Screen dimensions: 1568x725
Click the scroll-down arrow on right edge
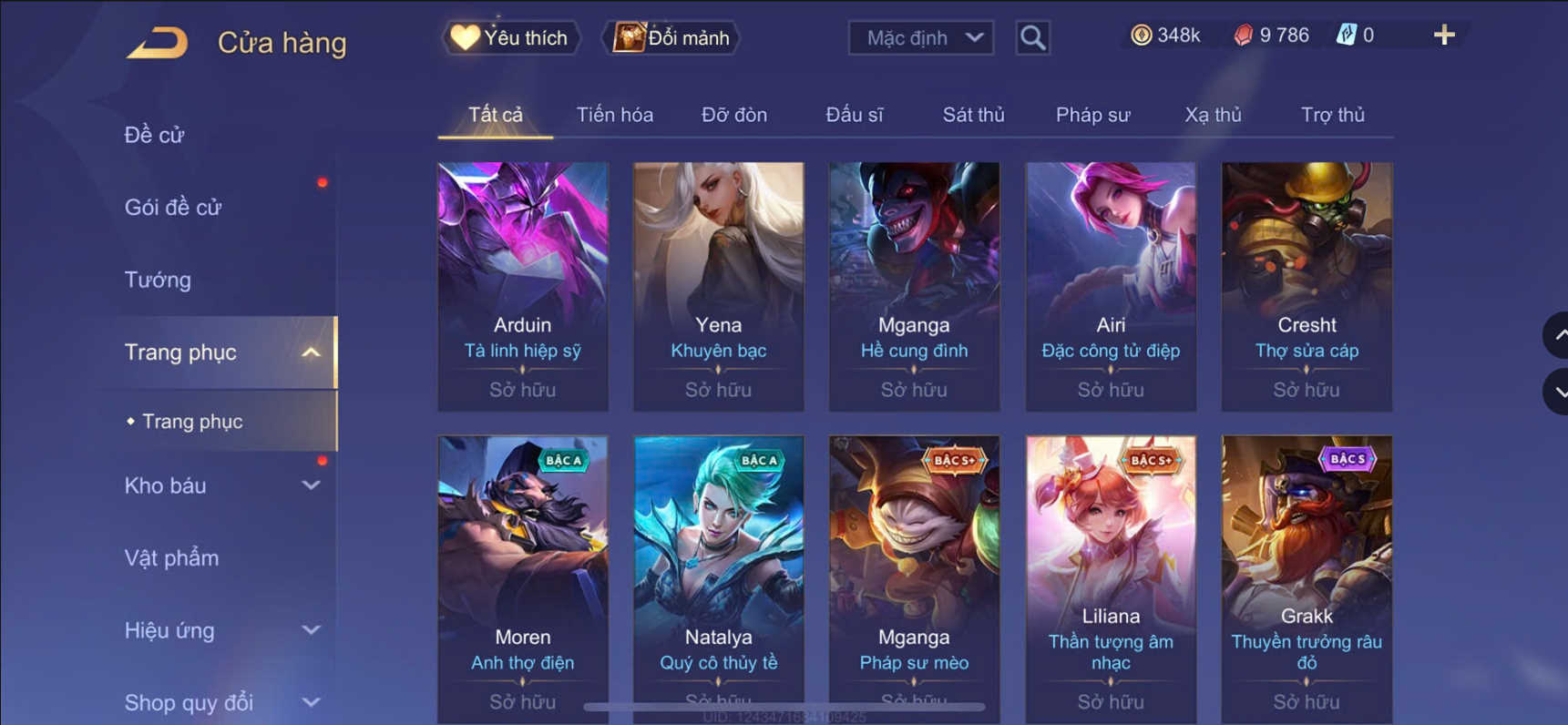tap(1557, 392)
